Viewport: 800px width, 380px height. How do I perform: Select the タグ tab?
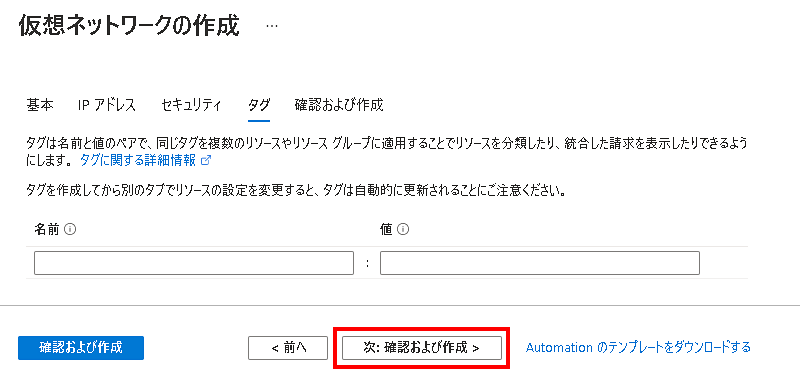tap(259, 106)
